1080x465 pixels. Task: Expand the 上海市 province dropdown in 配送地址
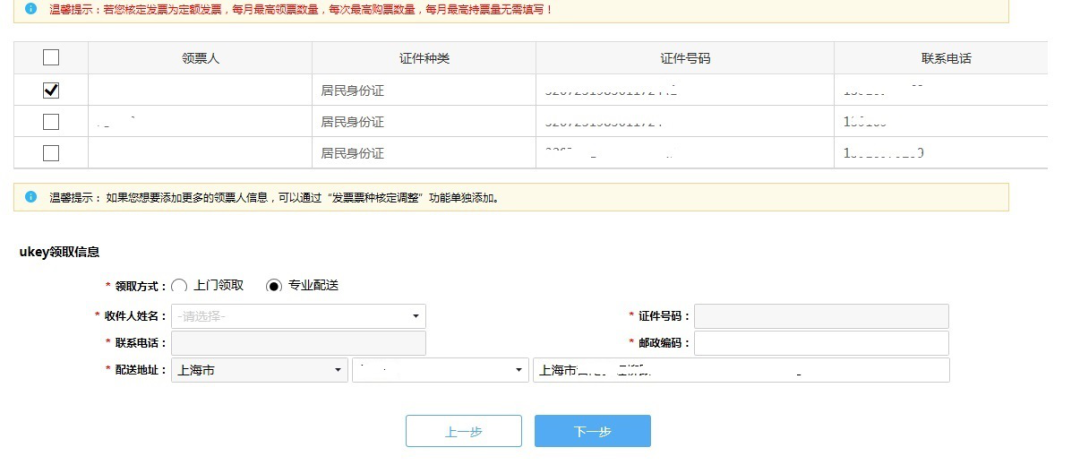(259, 371)
